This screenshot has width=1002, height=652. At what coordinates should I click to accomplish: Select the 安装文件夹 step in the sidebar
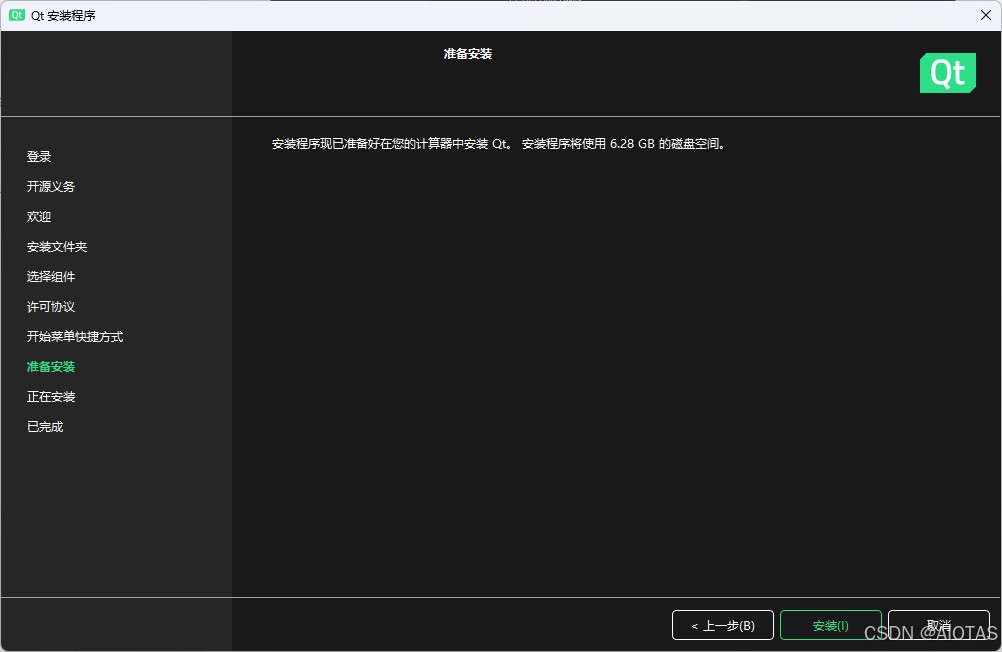(x=57, y=247)
